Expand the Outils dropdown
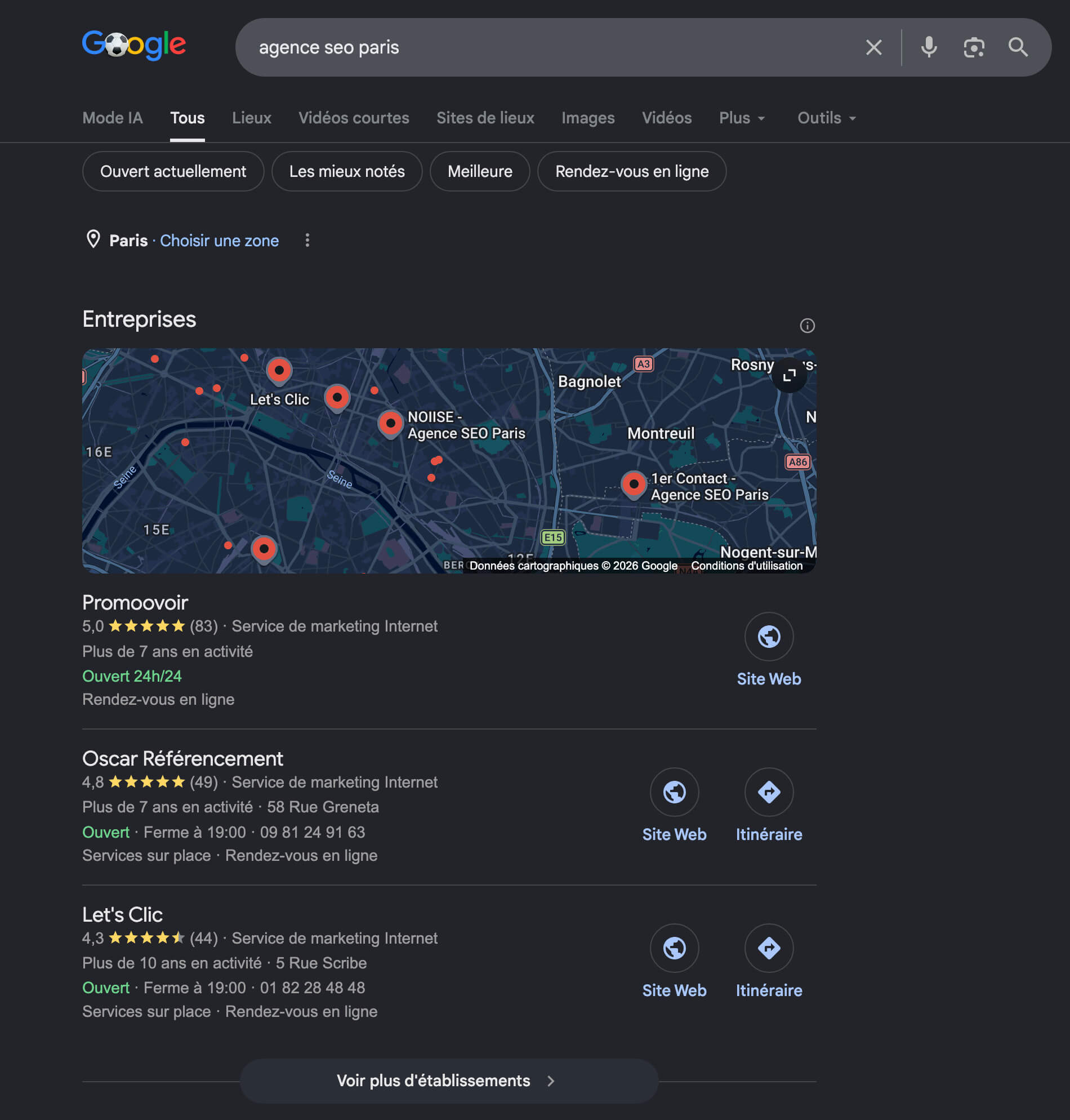The image size is (1070, 1120). [827, 118]
